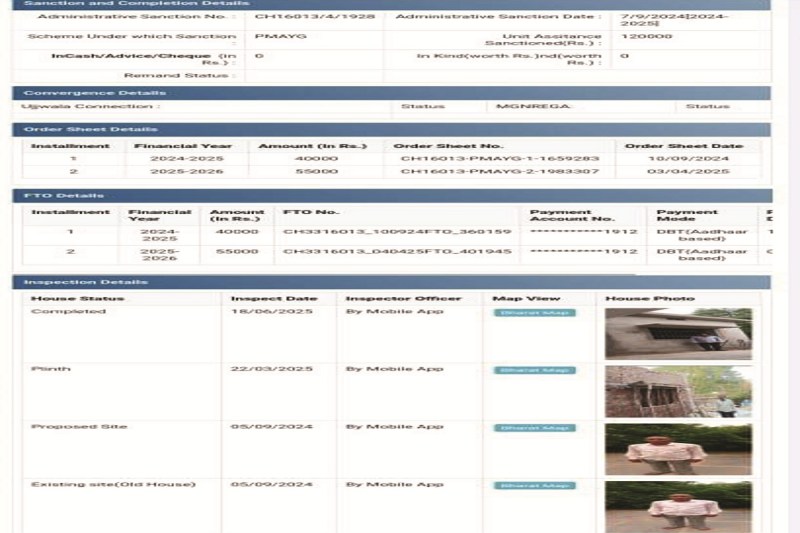View the Completed house photo
The width and height of the screenshot is (800, 533).
tap(678, 333)
